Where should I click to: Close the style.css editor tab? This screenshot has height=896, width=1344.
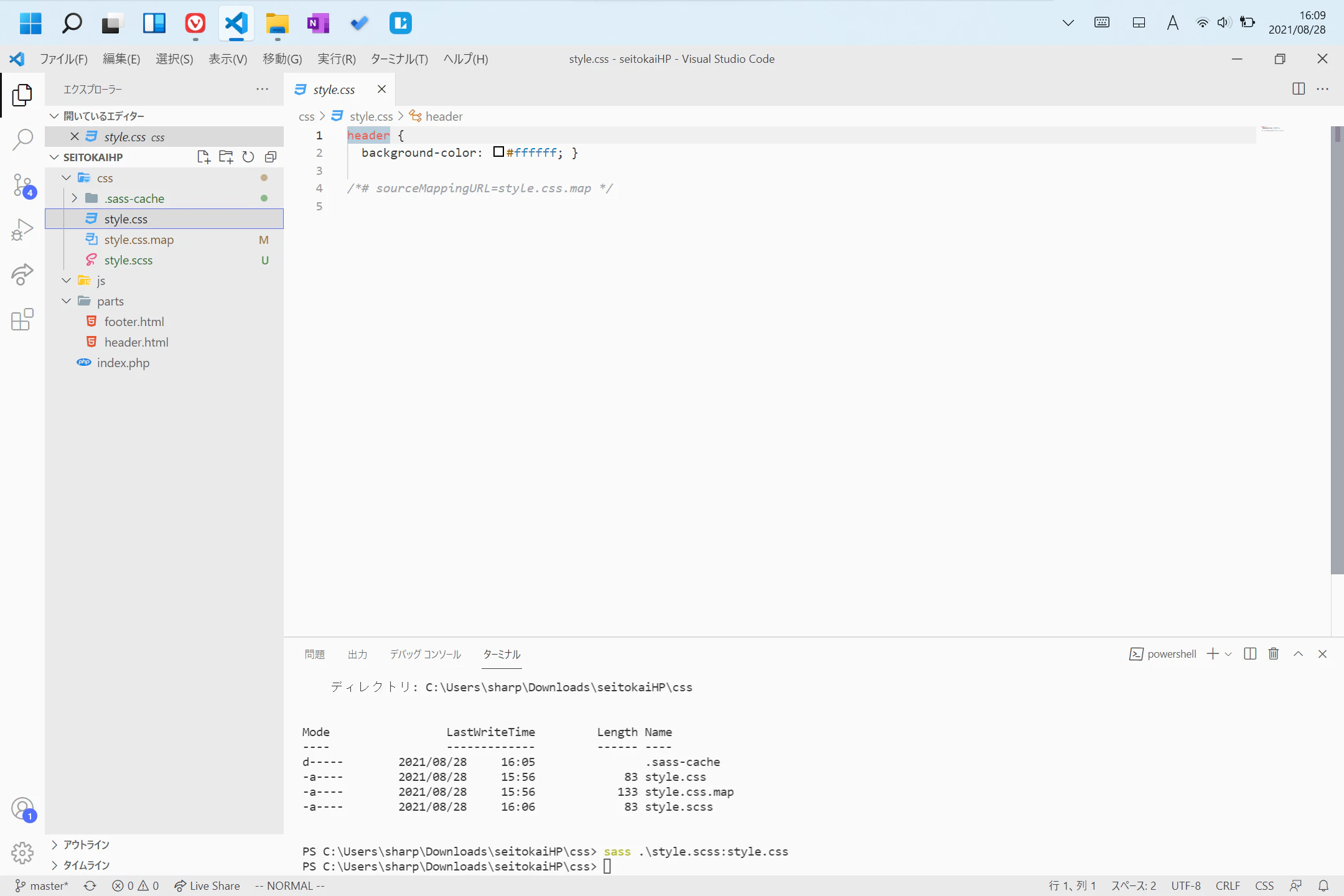(382, 89)
